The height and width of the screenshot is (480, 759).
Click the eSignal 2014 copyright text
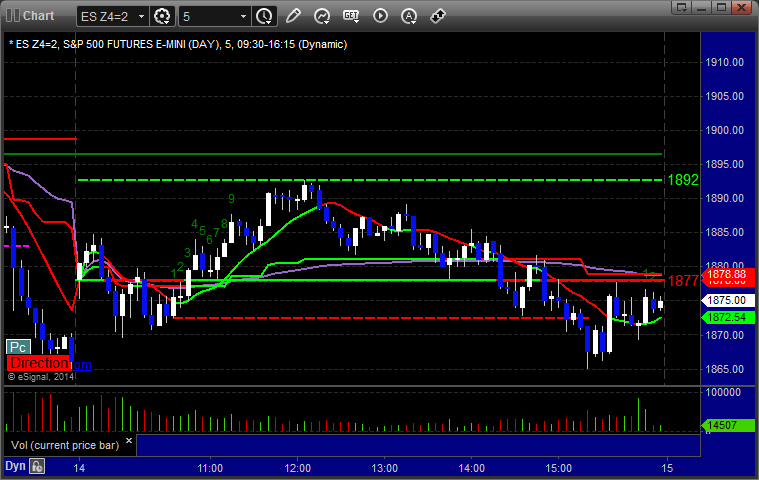pos(41,376)
